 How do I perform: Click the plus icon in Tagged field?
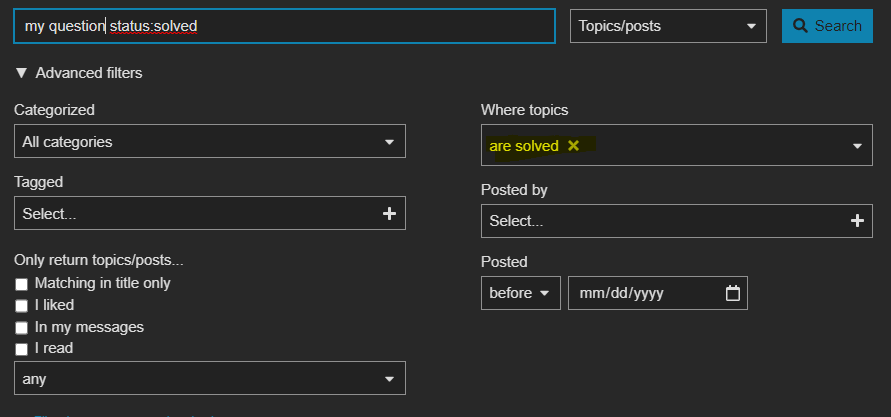coord(389,213)
